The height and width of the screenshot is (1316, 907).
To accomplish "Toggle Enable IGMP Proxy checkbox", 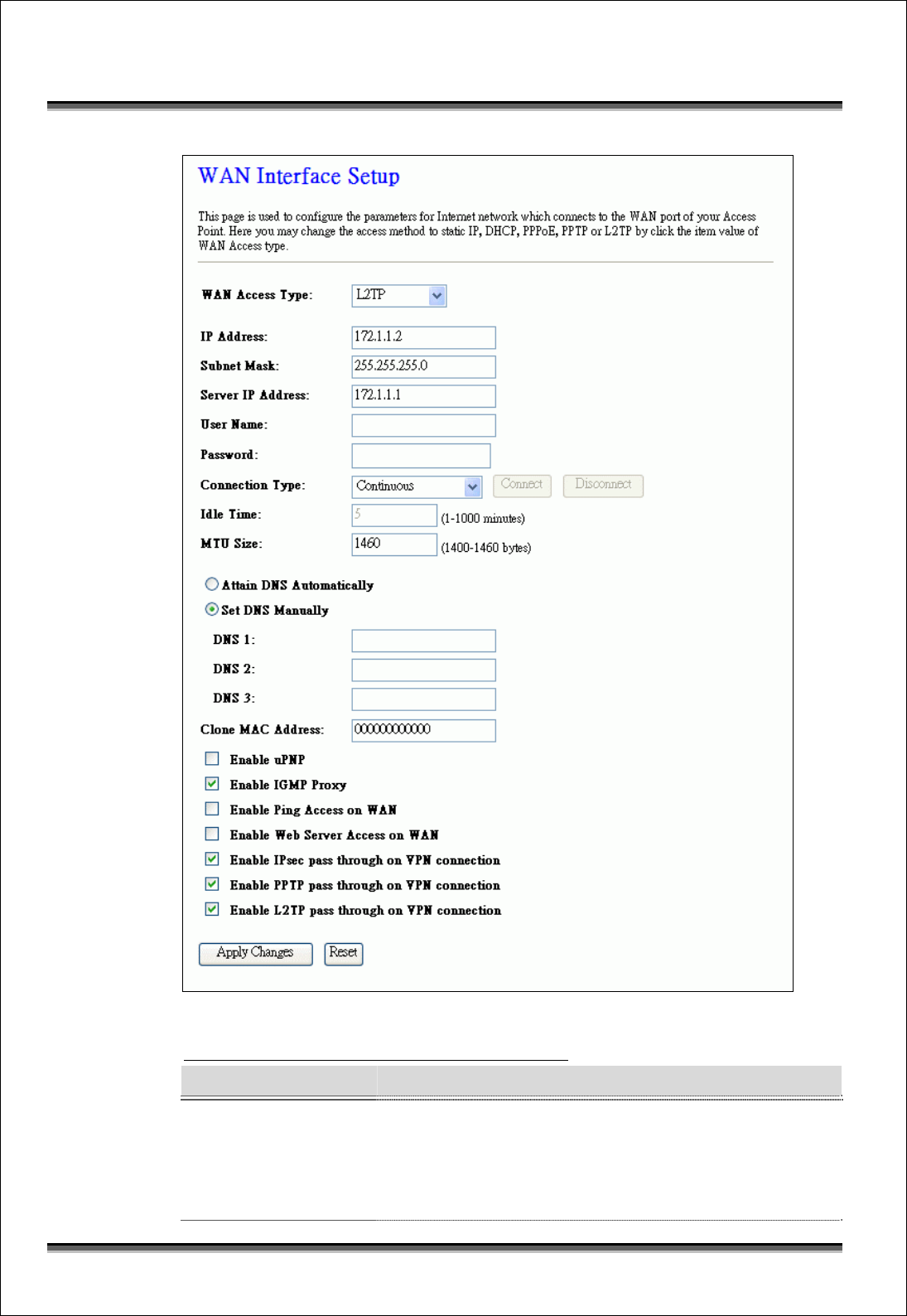I will click(x=212, y=783).
